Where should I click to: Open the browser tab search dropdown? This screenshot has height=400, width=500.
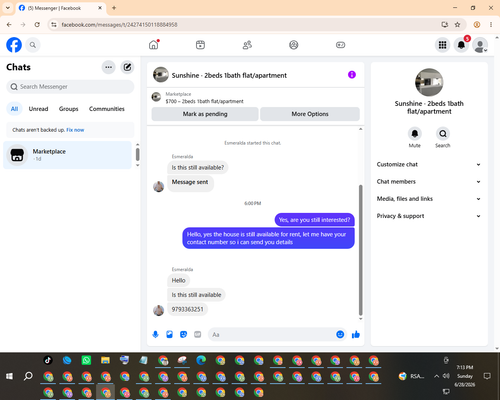pyautogui.click(x=8, y=8)
